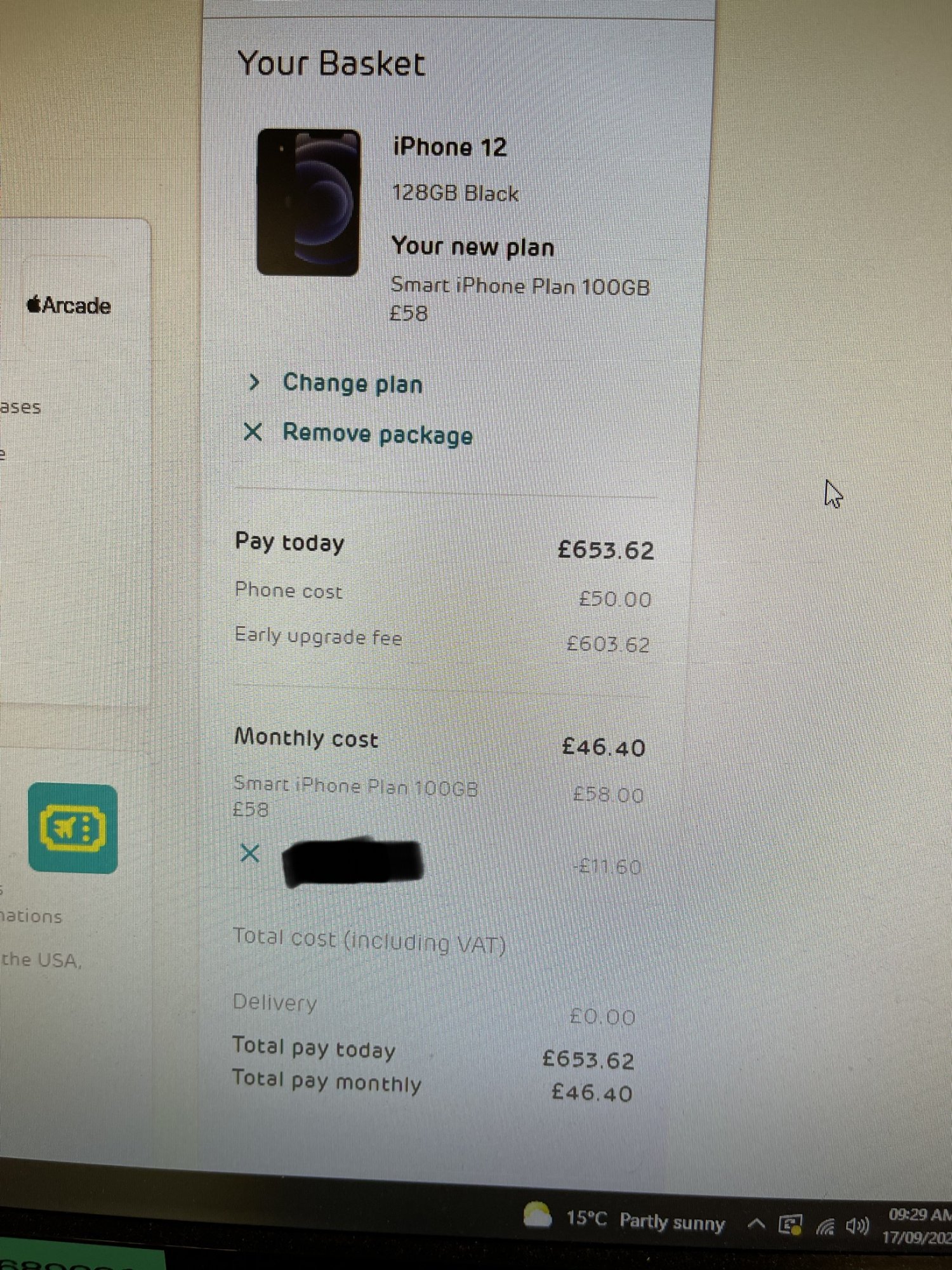This screenshot has height=1270, width=952.
Task: Click the Wi-Fi icon in system tray
Action: (826, 1227)
